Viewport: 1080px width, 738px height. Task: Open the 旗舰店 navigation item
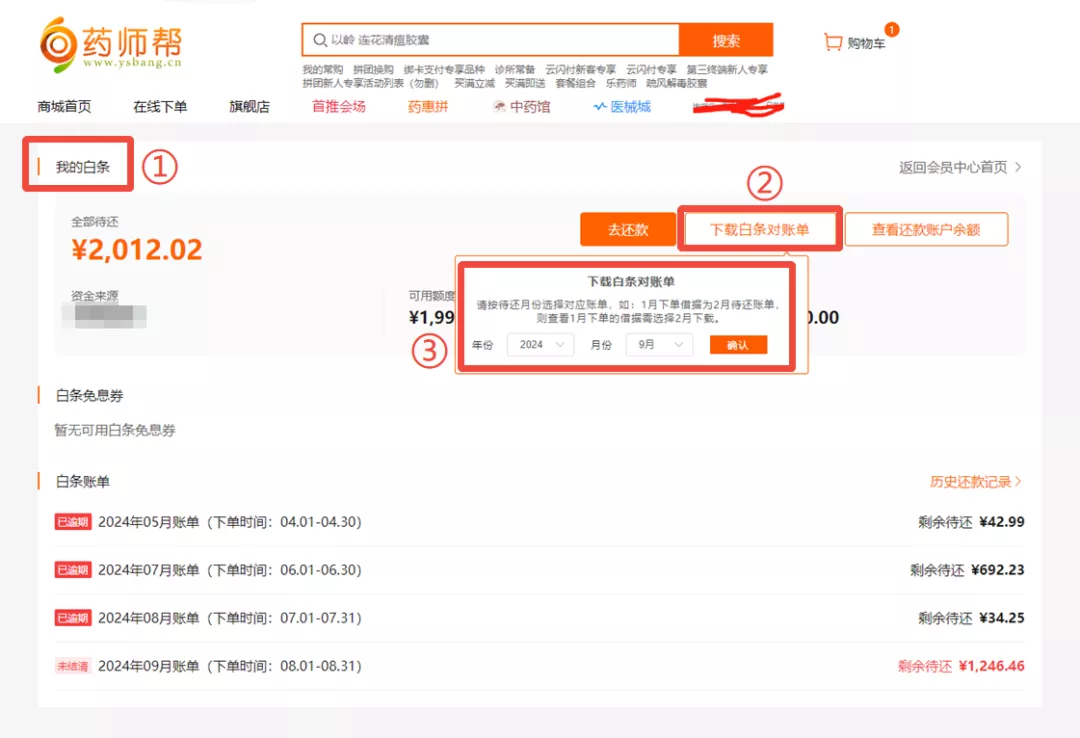click(249, 107)
